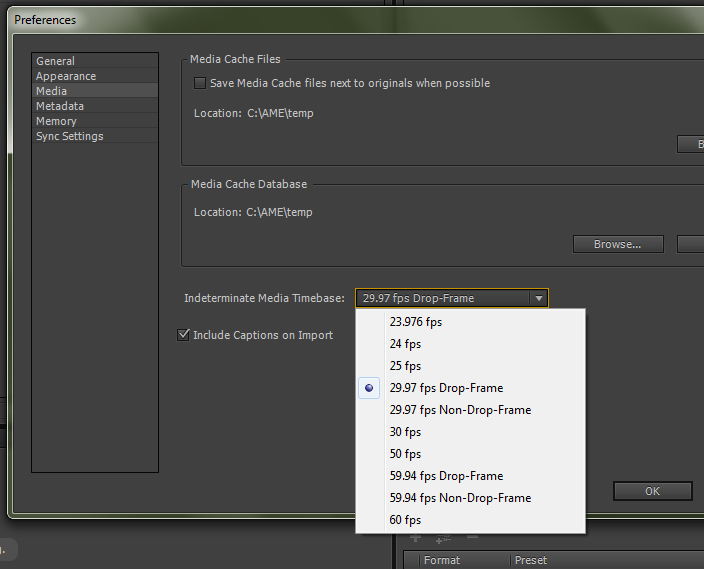Click the Media Cache Files location path text
The image size is (704, 569).
(x=280, y=113)
